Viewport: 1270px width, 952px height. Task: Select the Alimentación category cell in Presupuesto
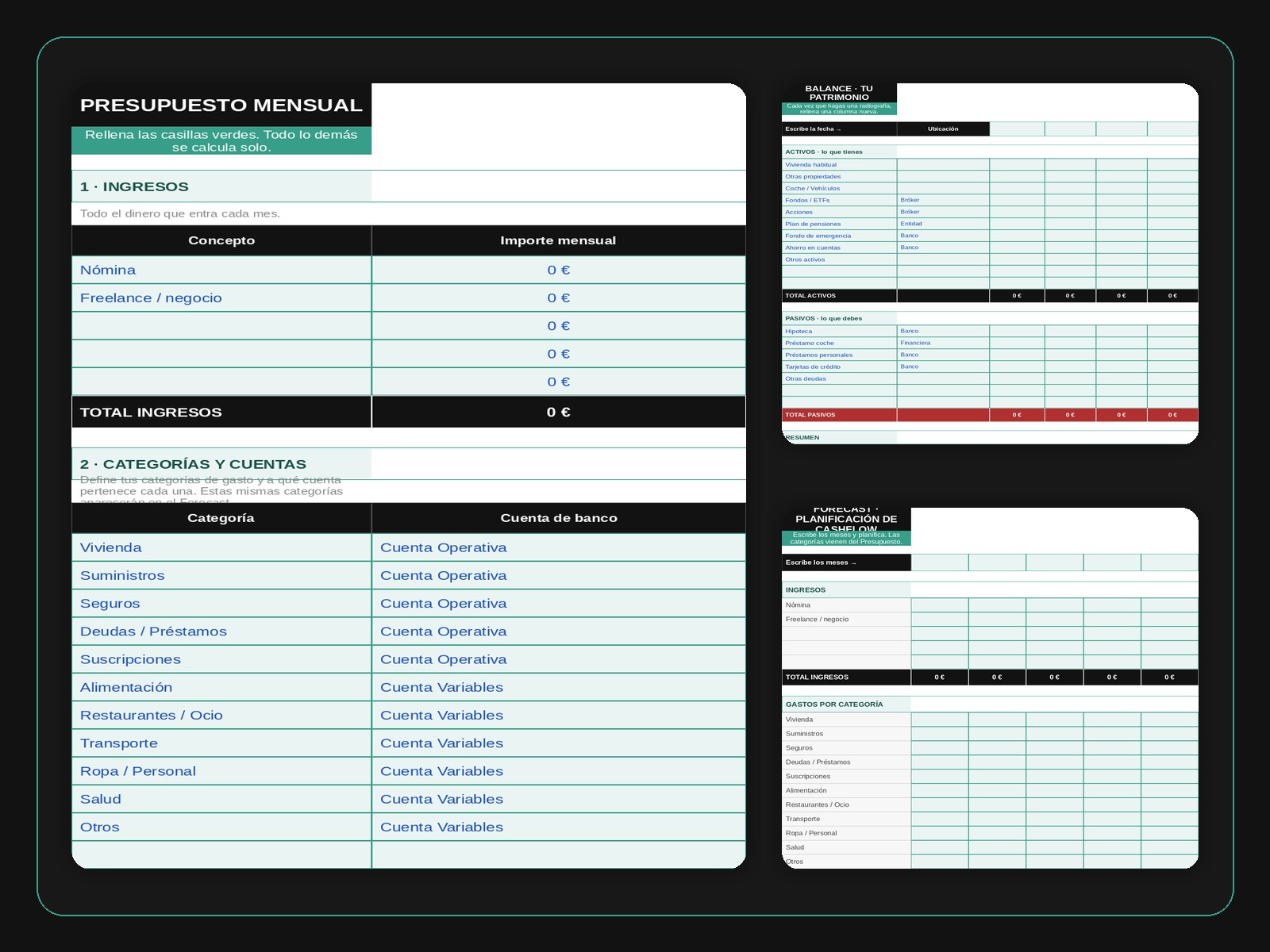(221, 687)
